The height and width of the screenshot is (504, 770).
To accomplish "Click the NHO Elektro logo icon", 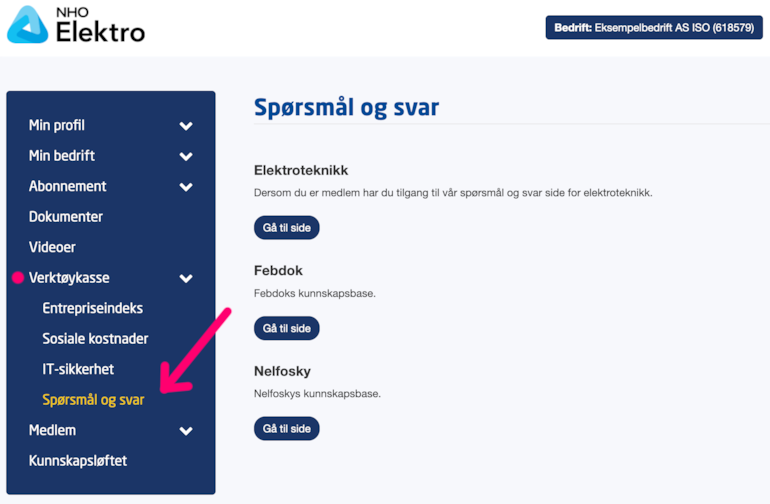I will tap(28, 25).
